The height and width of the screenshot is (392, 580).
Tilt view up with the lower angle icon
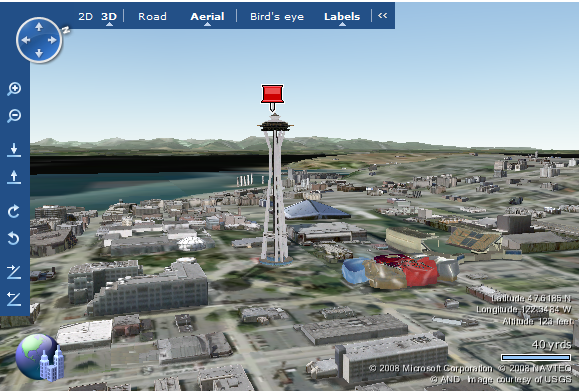tap(14, 299)
